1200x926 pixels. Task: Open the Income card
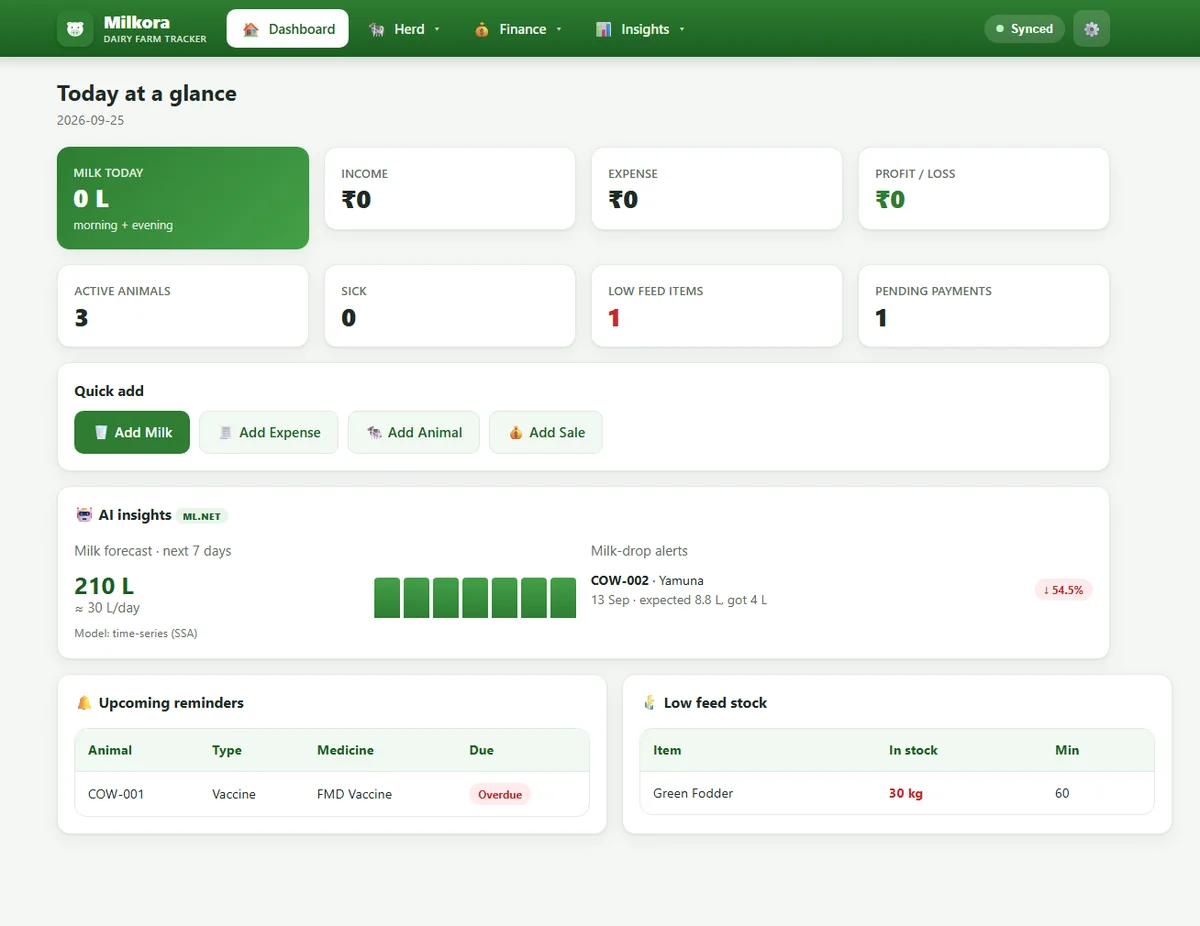450,189
